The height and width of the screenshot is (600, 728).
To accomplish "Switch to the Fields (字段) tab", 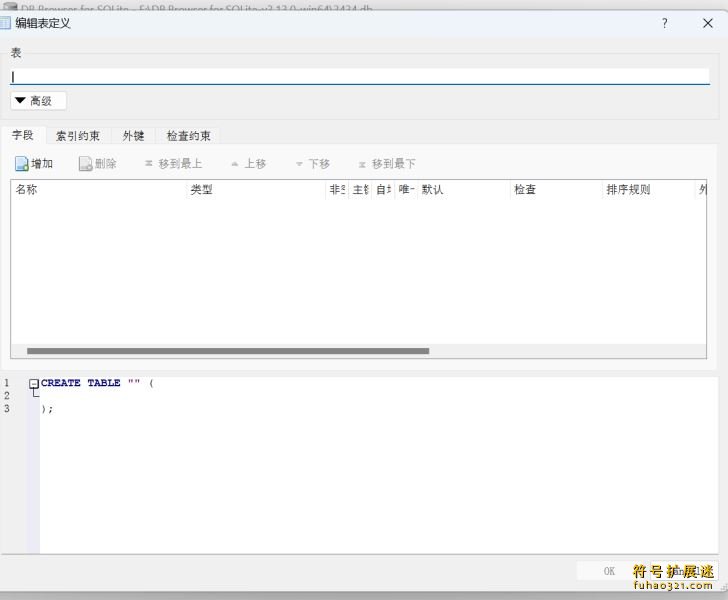I will pos(23,135).
